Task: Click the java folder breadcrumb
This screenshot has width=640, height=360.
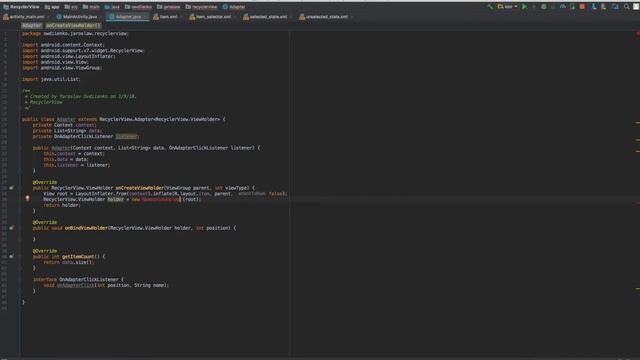Action: pos(112,7)
